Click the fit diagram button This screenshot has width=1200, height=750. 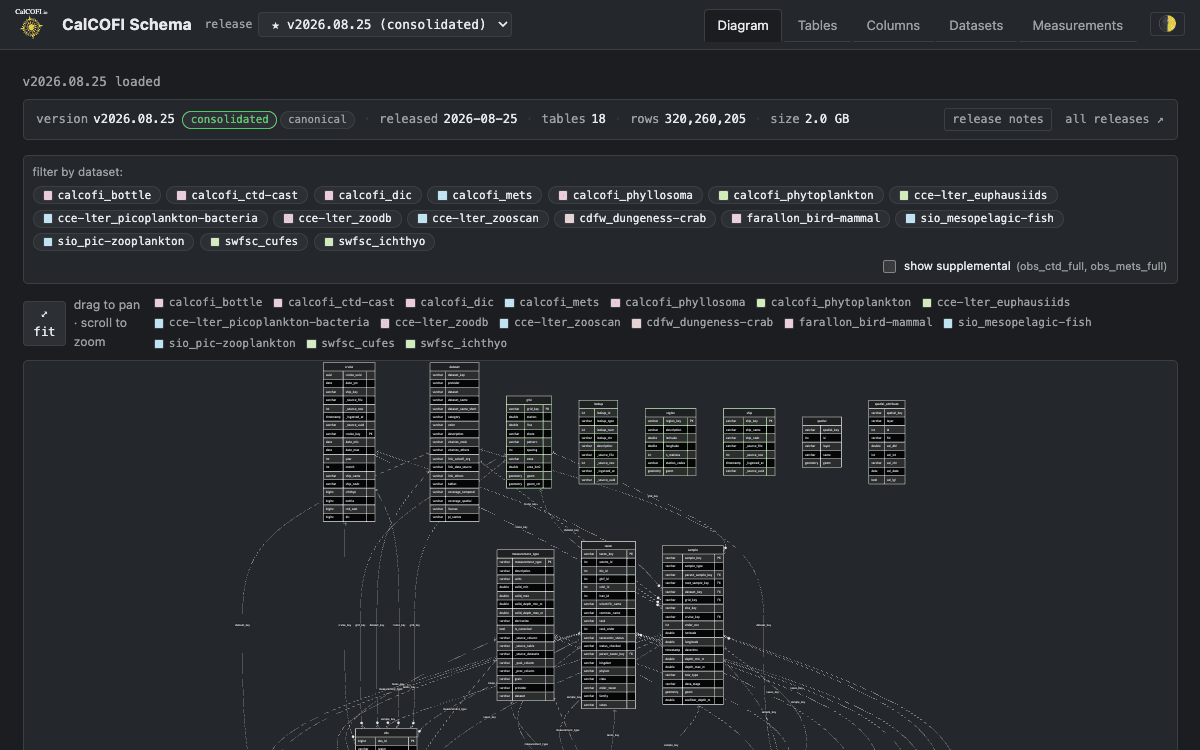pyautogui.click(x=45, y=323)
